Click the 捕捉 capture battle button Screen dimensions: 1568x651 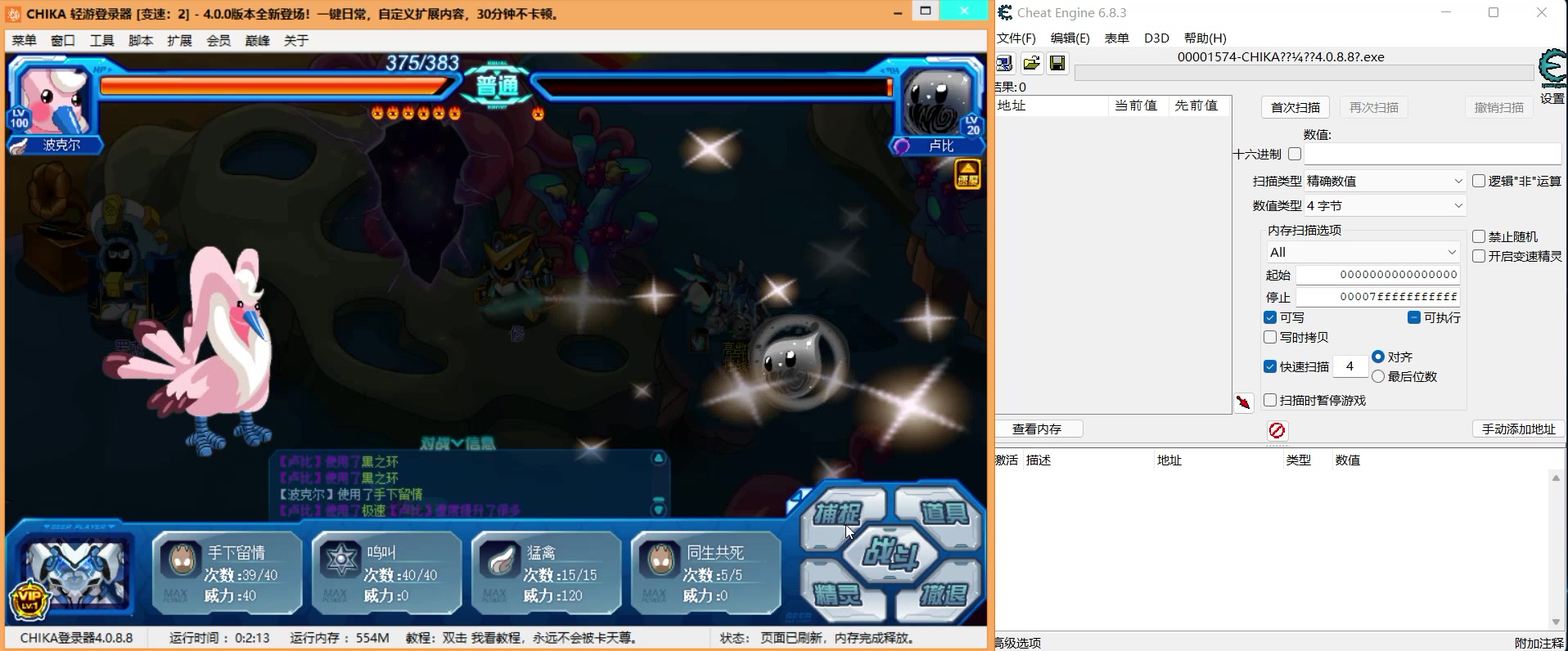pyautogui.click(x=838, y=514)
